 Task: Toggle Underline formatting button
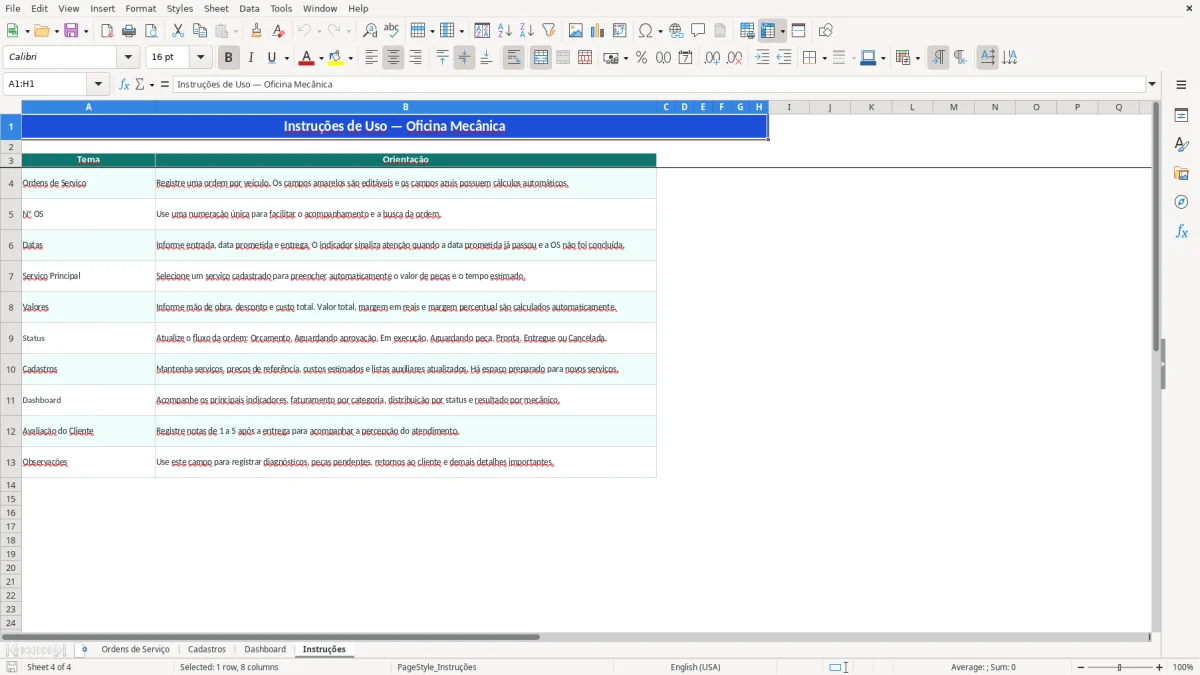pos(271,58)
